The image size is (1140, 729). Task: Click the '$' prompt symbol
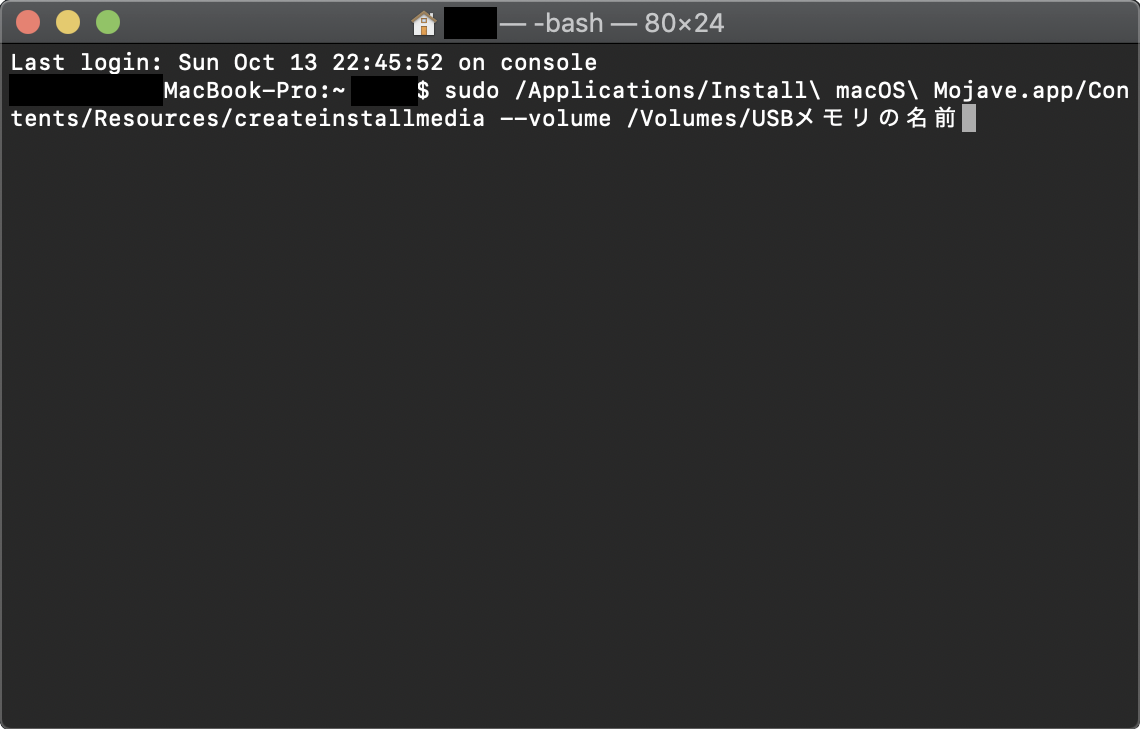(423, 91)
